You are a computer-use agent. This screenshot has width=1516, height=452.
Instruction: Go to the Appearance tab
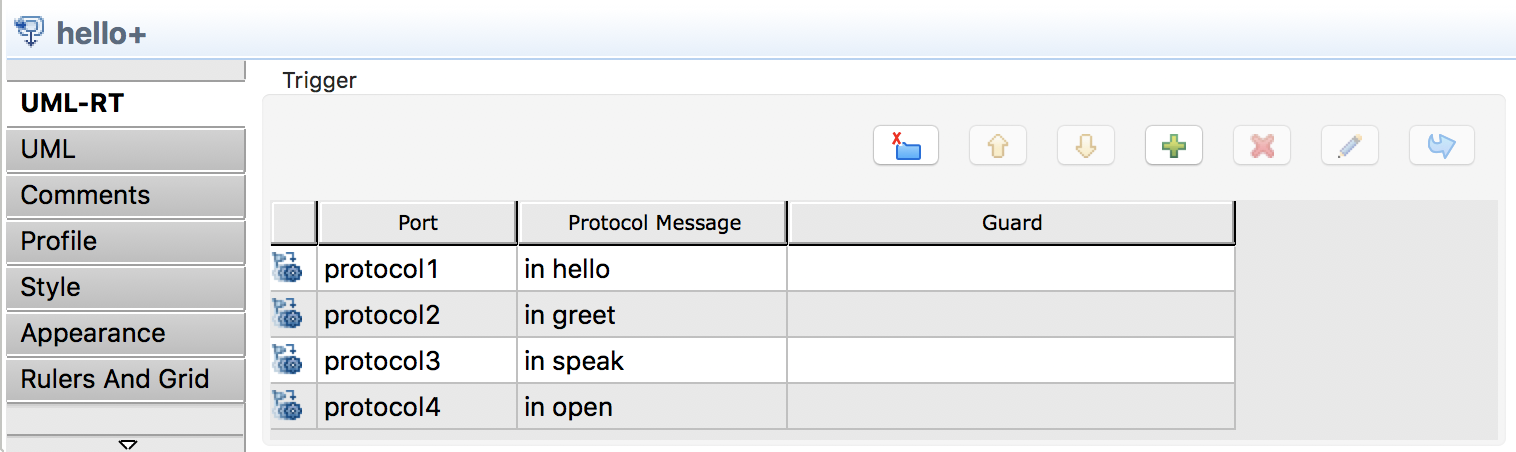tap(125, 334)
